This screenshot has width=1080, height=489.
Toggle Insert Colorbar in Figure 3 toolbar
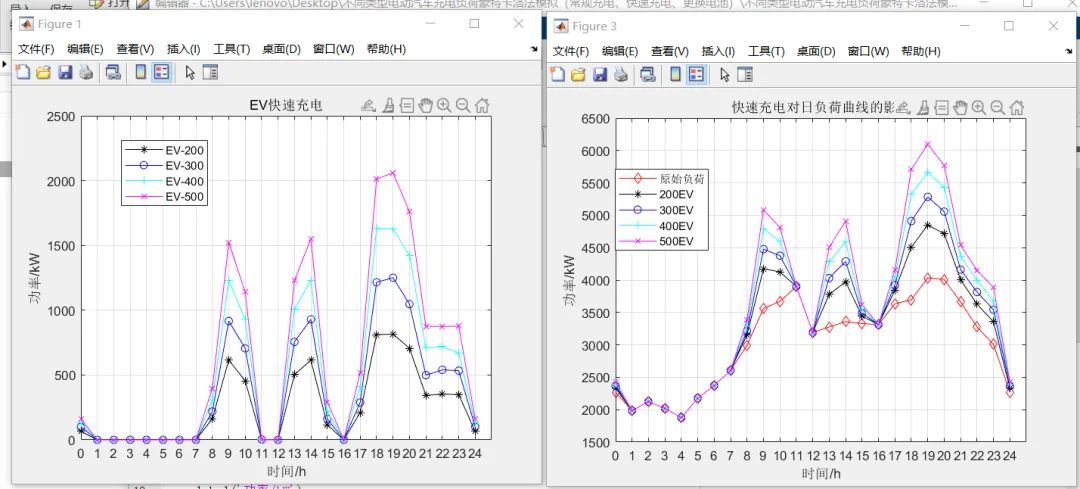675,74
